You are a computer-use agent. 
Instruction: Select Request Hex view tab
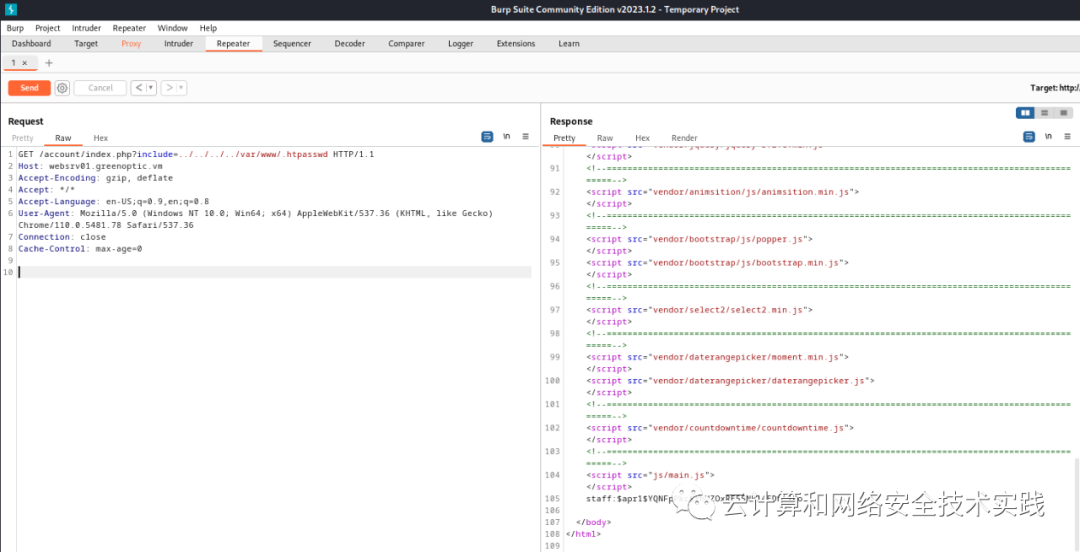point(101,138)
